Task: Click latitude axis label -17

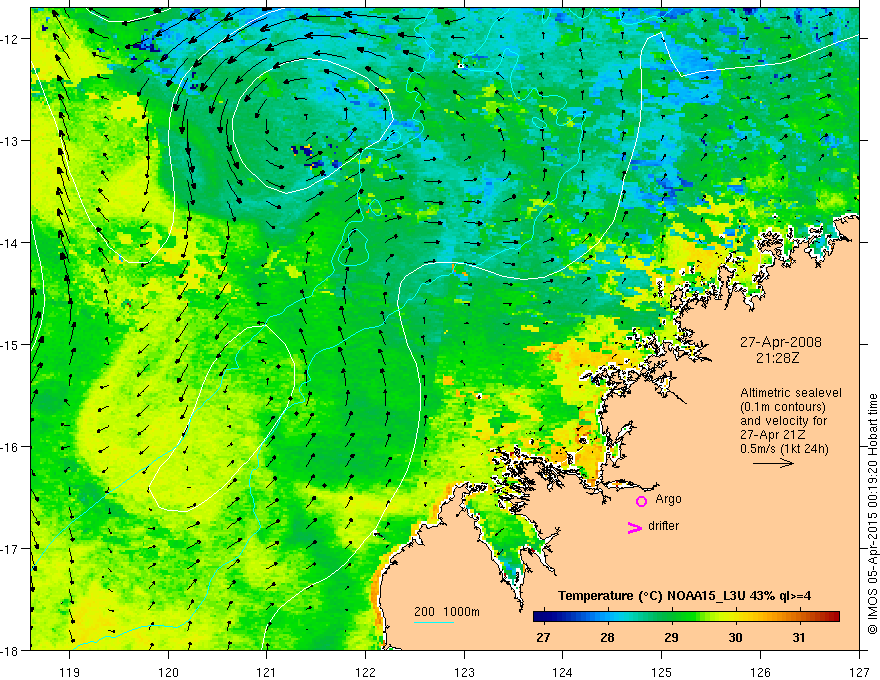Action: (10, 549)
